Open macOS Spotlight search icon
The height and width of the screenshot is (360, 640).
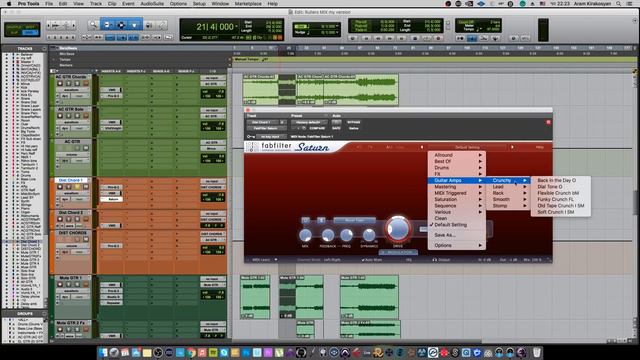click(619, 4)
